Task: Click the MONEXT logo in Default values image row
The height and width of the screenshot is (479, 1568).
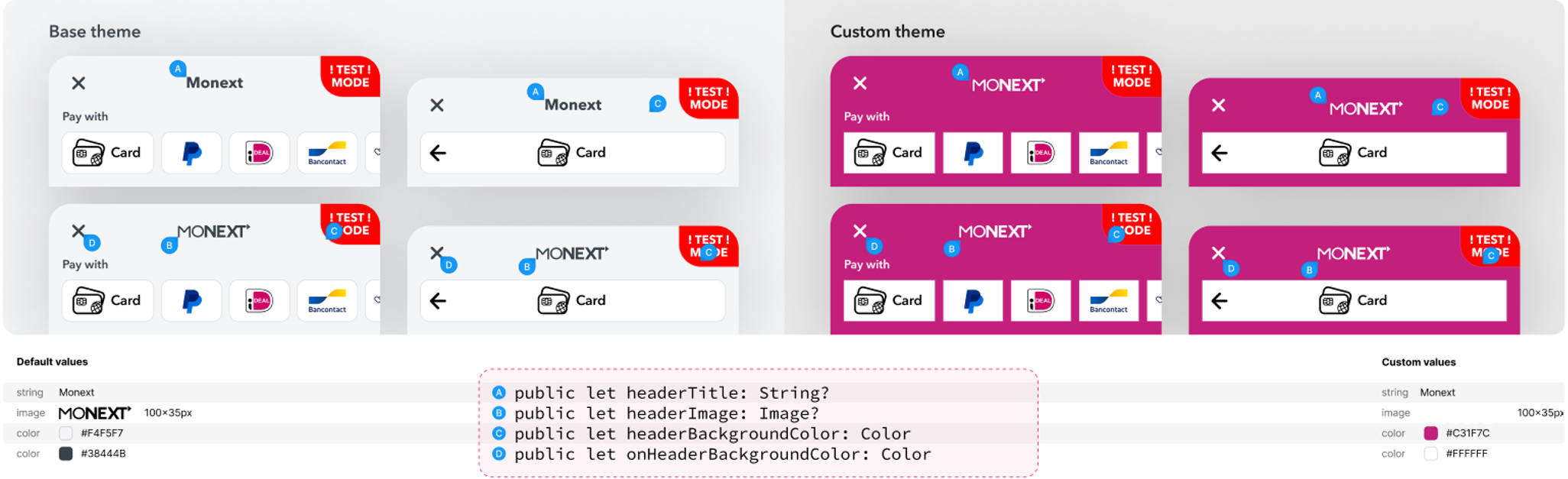Action: (95, 413)
